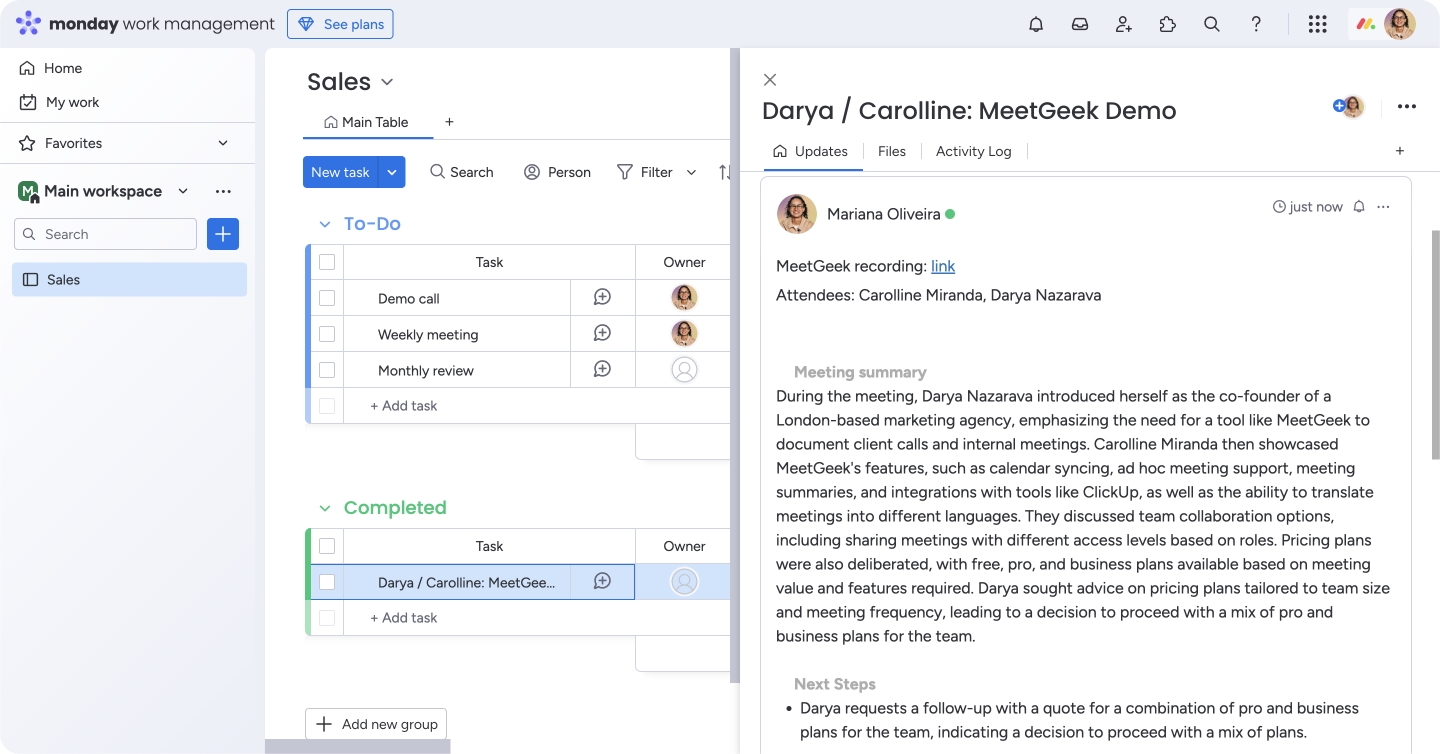Click the workspace Search input field

(106, 234)
